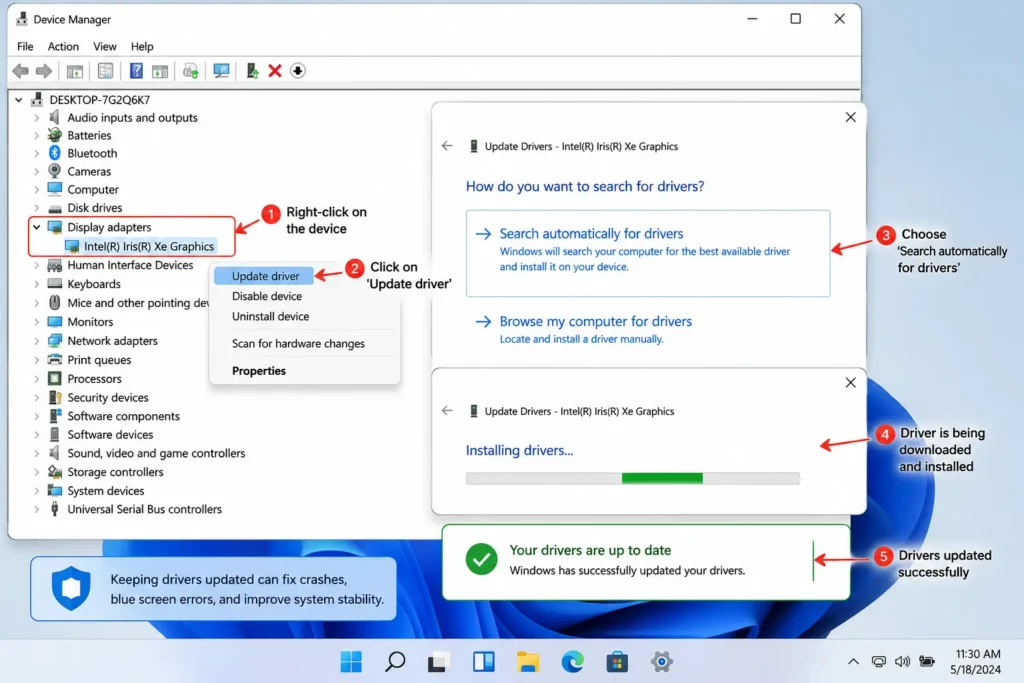Image resolution: width=1024 pixels, height=683 pixels.
Task: Launch Microsoft Edge from the taskbar
Action: 573,661
